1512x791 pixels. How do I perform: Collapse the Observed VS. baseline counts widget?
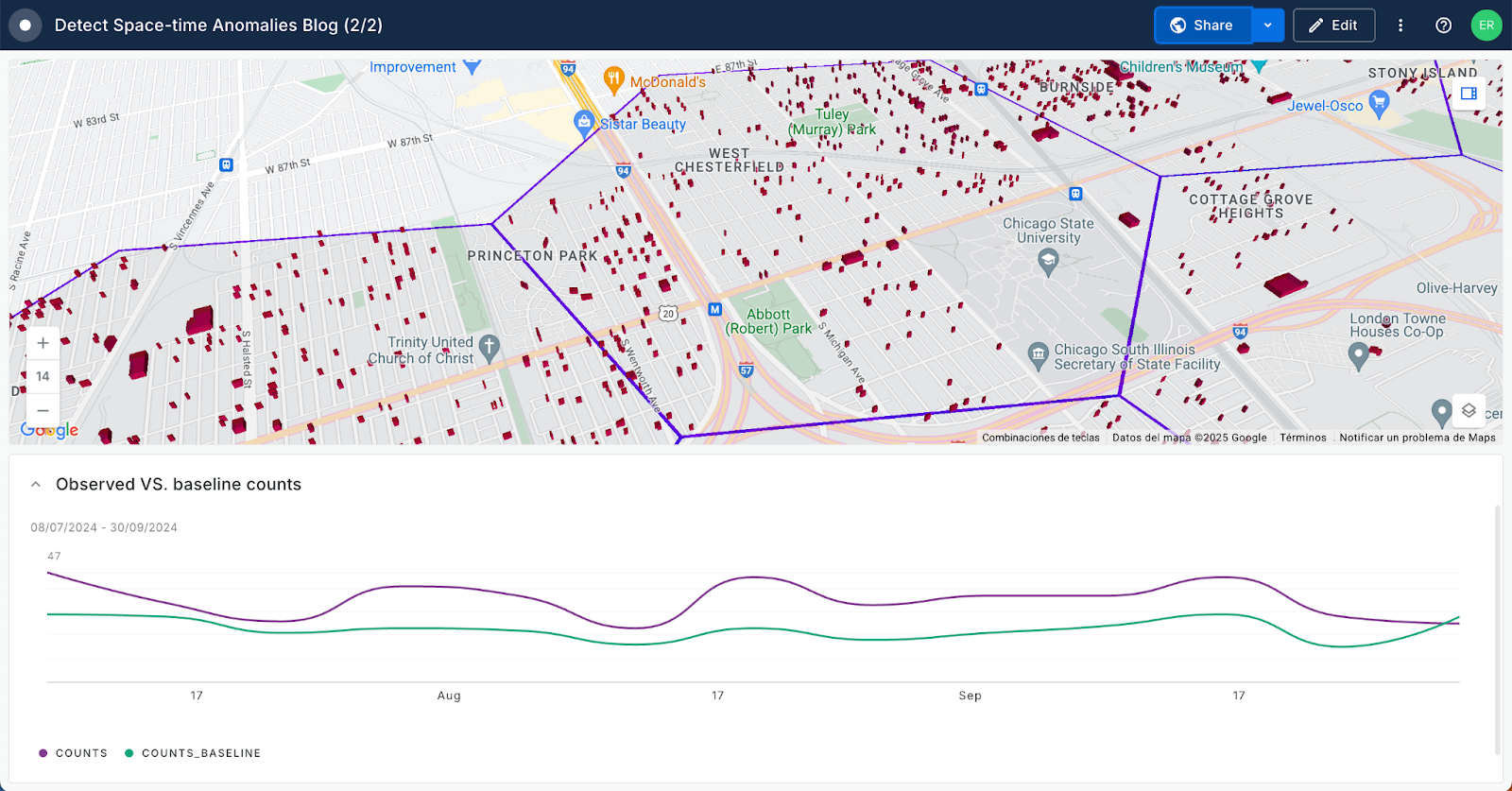point(36,484)
